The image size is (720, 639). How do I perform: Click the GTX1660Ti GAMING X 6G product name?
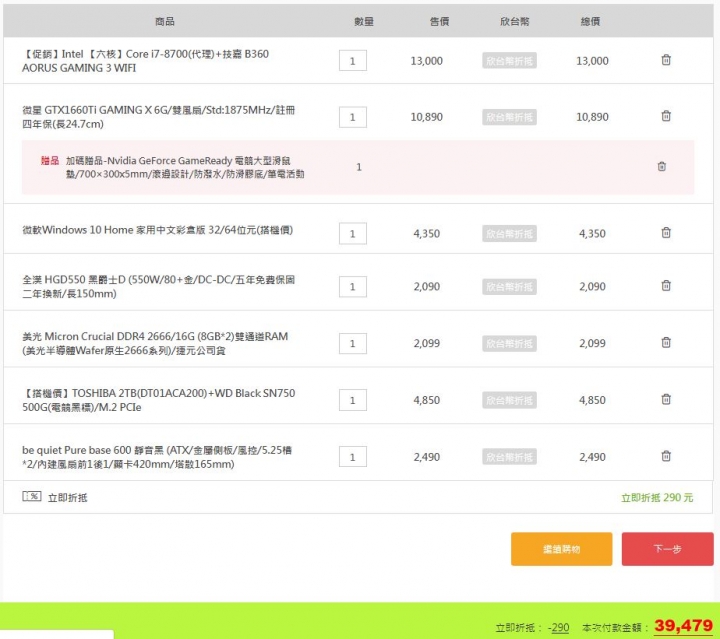pyautogui.click(x=158, y=117)
